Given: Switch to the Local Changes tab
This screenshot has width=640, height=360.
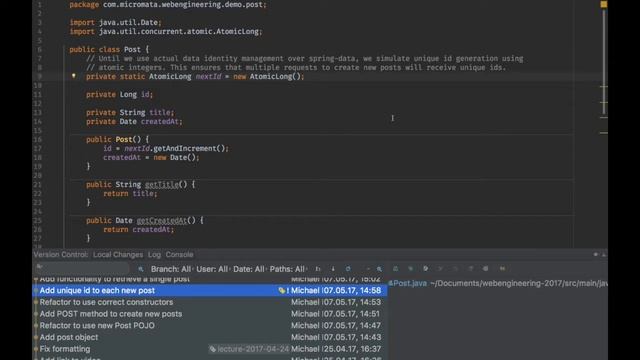Looking at the screenshot, I should pyautogui.click(x=118, y=255).
